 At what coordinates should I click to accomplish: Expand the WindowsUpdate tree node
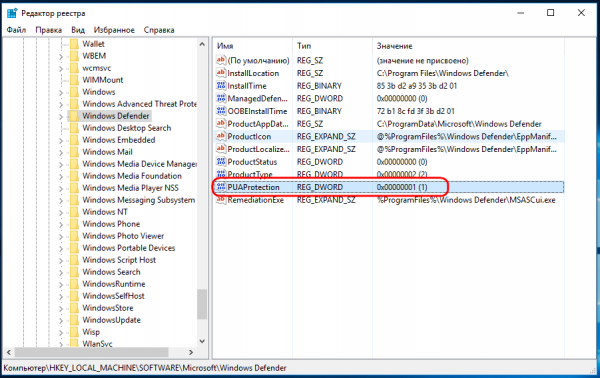pyautogui.click(x=61, y=320)
